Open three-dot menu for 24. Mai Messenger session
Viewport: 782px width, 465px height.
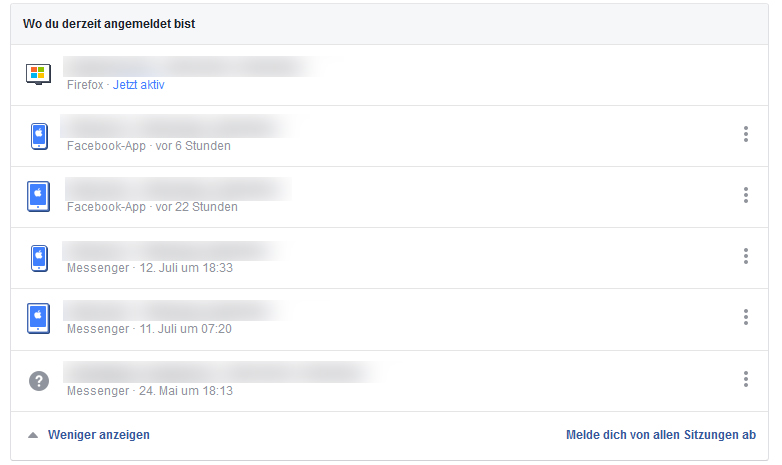tap(746, 379)
